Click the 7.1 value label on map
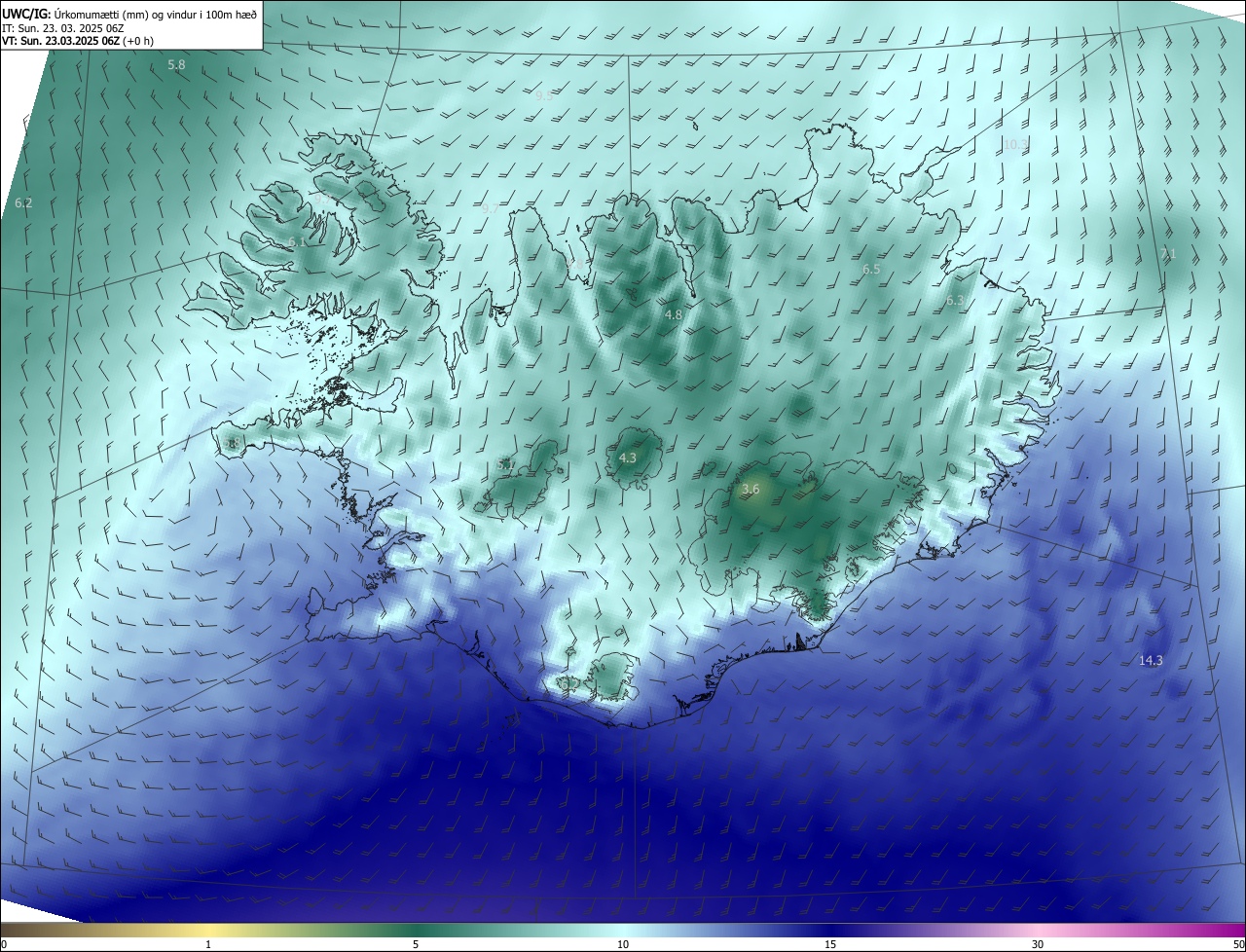This screenshot has width=1246, height=952. point(1168,253)
